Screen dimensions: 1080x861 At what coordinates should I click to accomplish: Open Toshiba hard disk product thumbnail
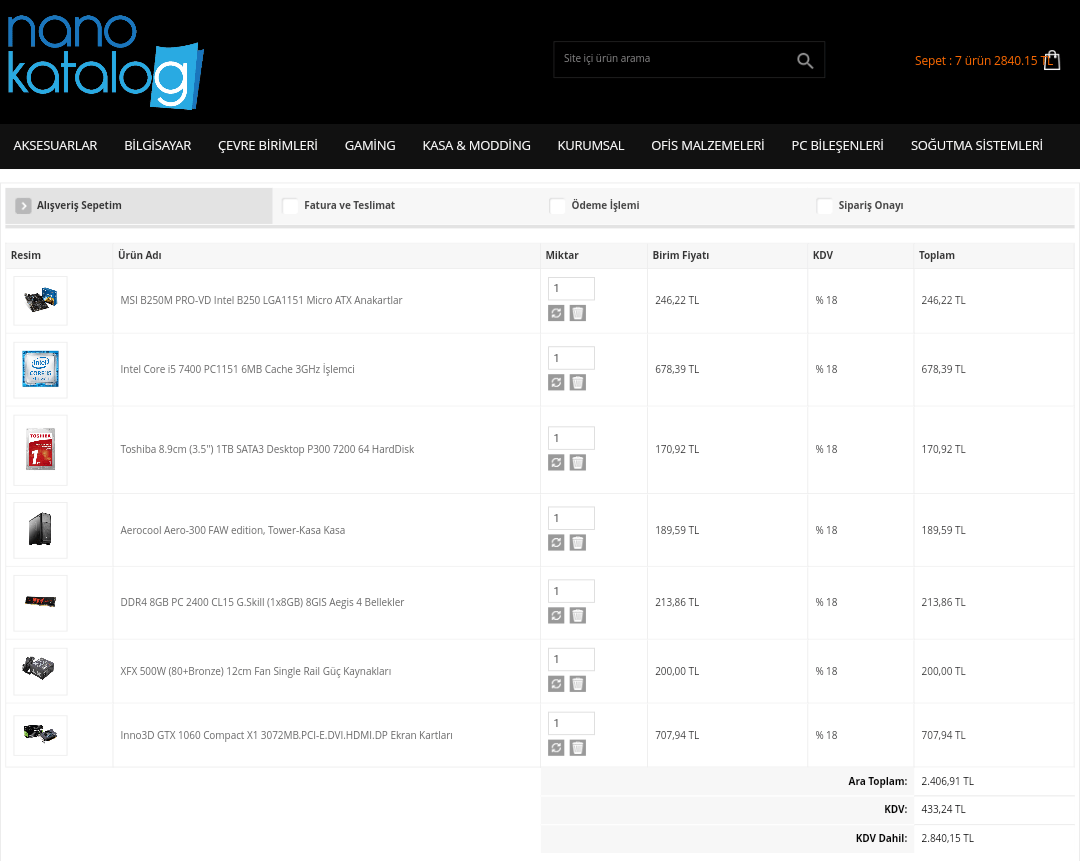pyautogui.click(x=41, y=450)
